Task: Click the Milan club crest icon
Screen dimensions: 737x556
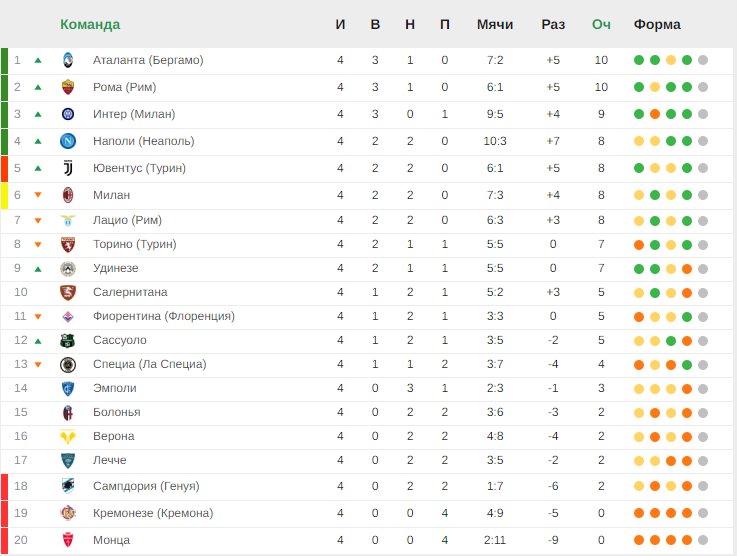Action: [x=68, y=195]
